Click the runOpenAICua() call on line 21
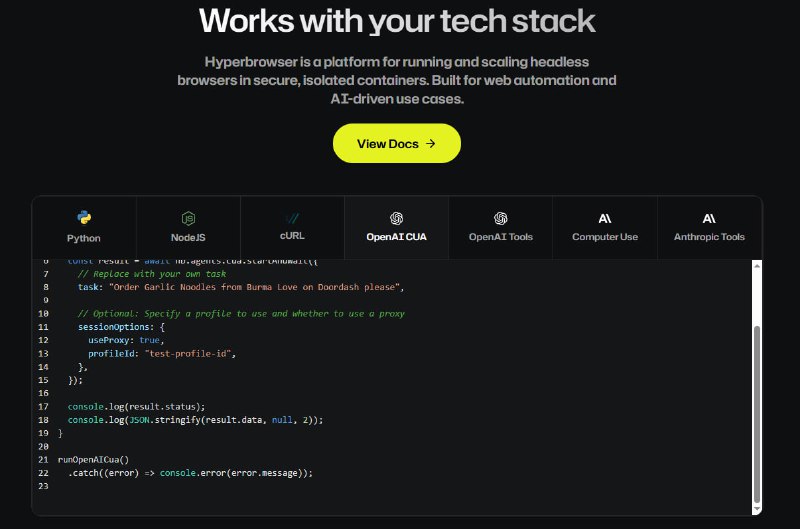The image size is (800, 529). point(93,459)
